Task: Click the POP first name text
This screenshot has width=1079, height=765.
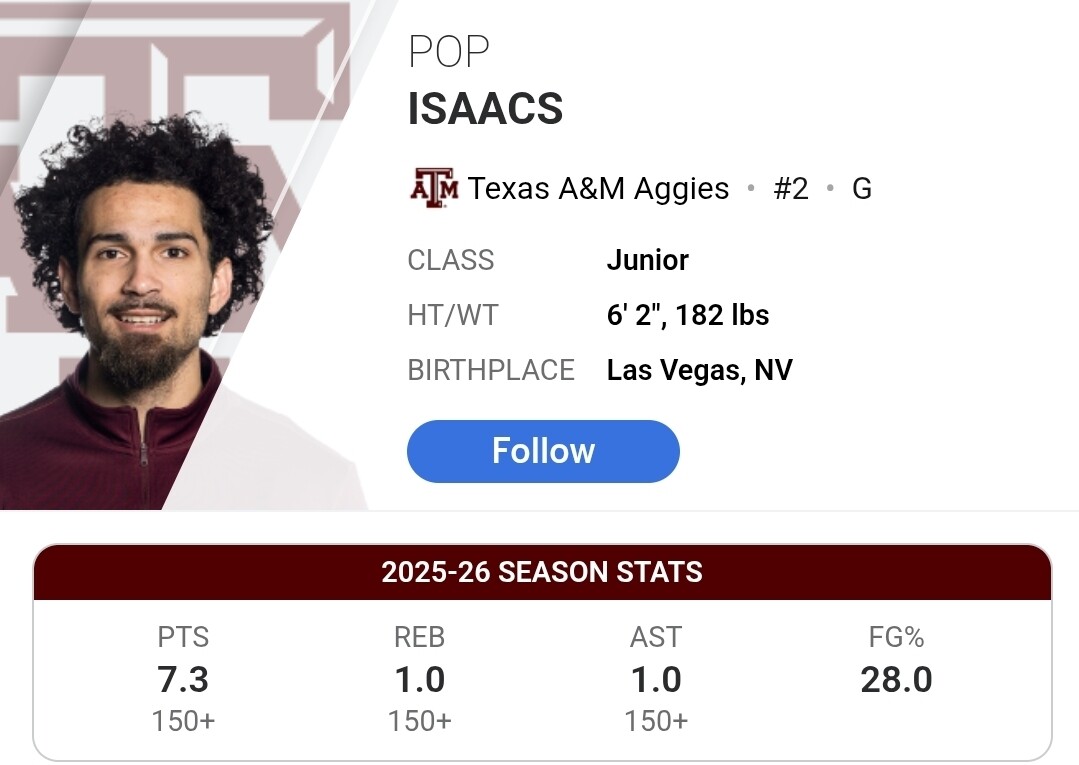Action: (x=449, y=53)
